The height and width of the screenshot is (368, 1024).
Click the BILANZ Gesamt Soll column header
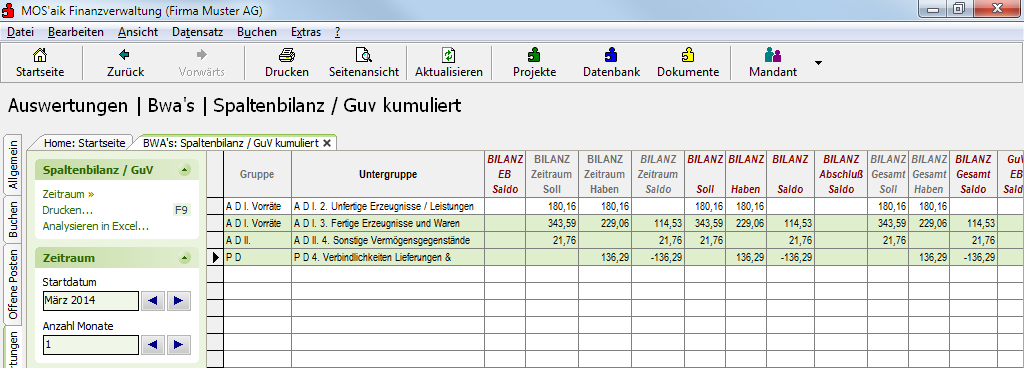[x=888, y=174]
